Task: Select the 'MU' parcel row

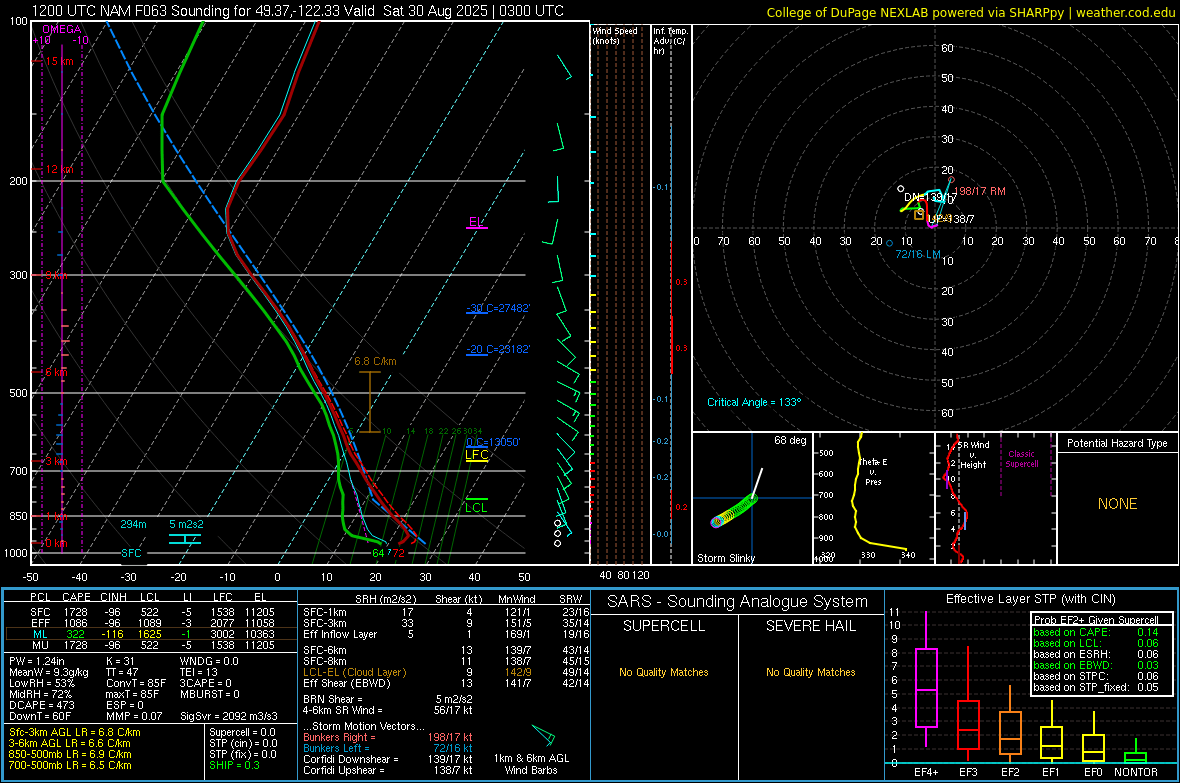Action: coord(152,644)
